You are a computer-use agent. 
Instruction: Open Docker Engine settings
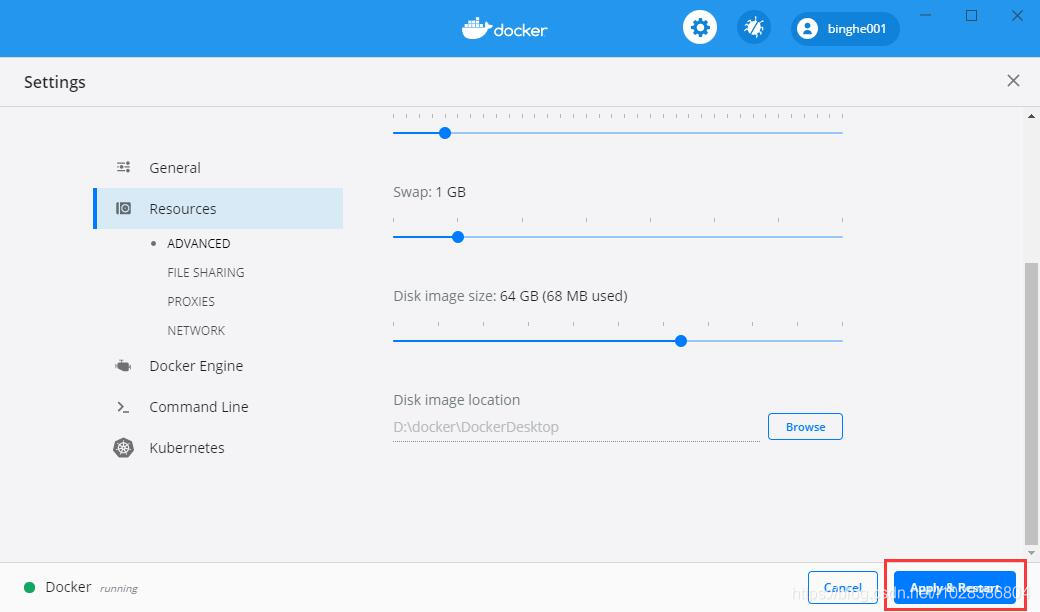196,366
